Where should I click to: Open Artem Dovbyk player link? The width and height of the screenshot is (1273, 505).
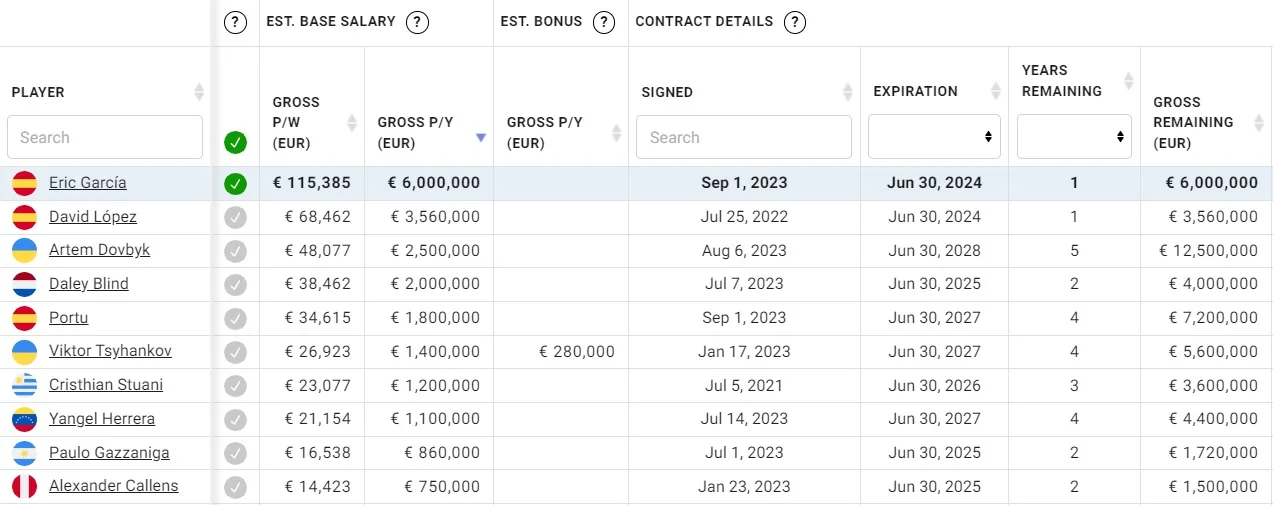pos(99,250)
